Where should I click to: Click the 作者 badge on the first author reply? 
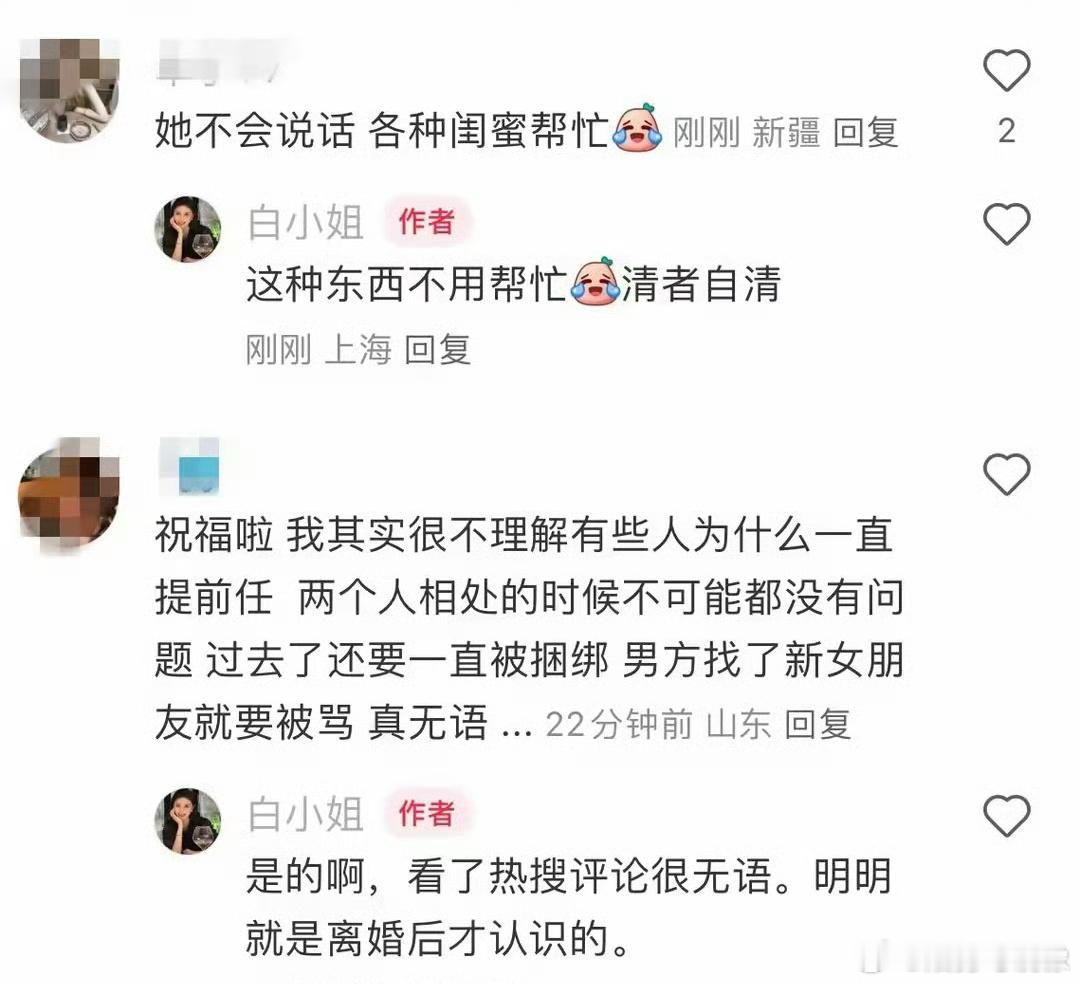tap(426, 222)
